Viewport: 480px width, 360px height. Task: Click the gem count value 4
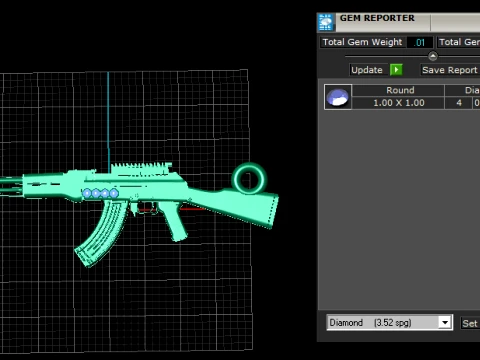click(459, 103)
